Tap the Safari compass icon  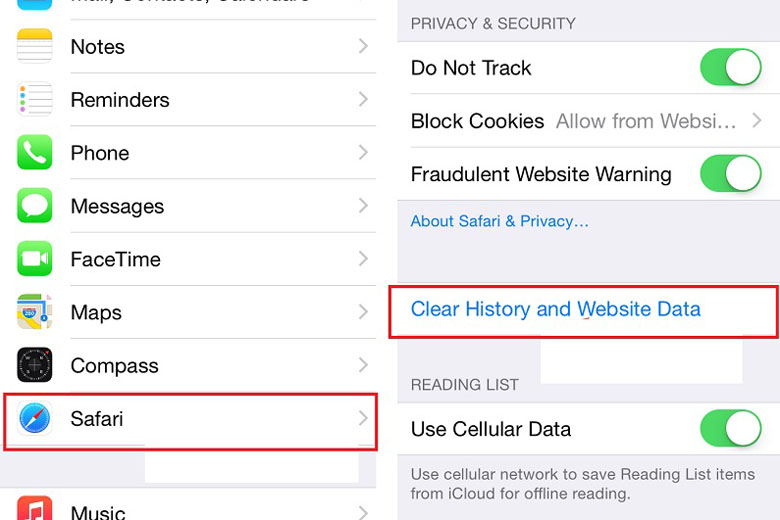[34, 418]
